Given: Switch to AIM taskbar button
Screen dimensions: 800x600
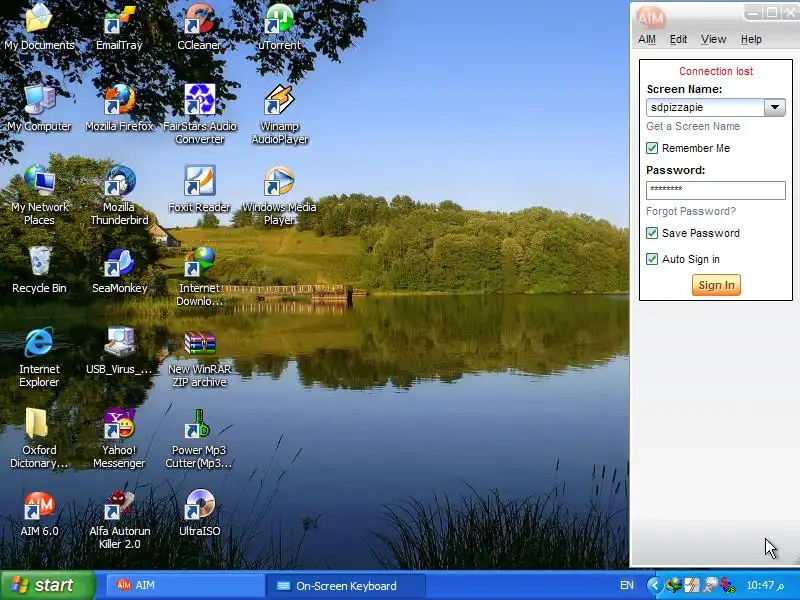Looking at the screenshot, I should (x=184, y=586).
